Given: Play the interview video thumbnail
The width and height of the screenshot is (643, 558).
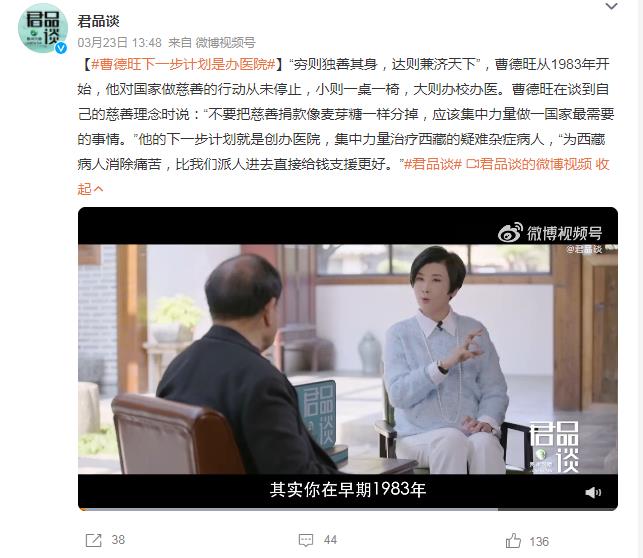Looking at the screenshot, I should pos(348,359).
